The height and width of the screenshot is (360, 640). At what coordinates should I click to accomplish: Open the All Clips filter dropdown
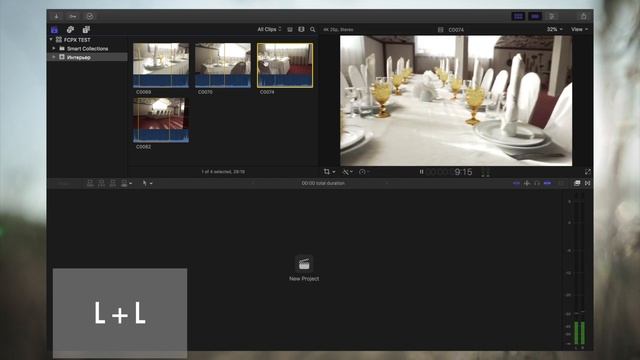pos(269,29)
